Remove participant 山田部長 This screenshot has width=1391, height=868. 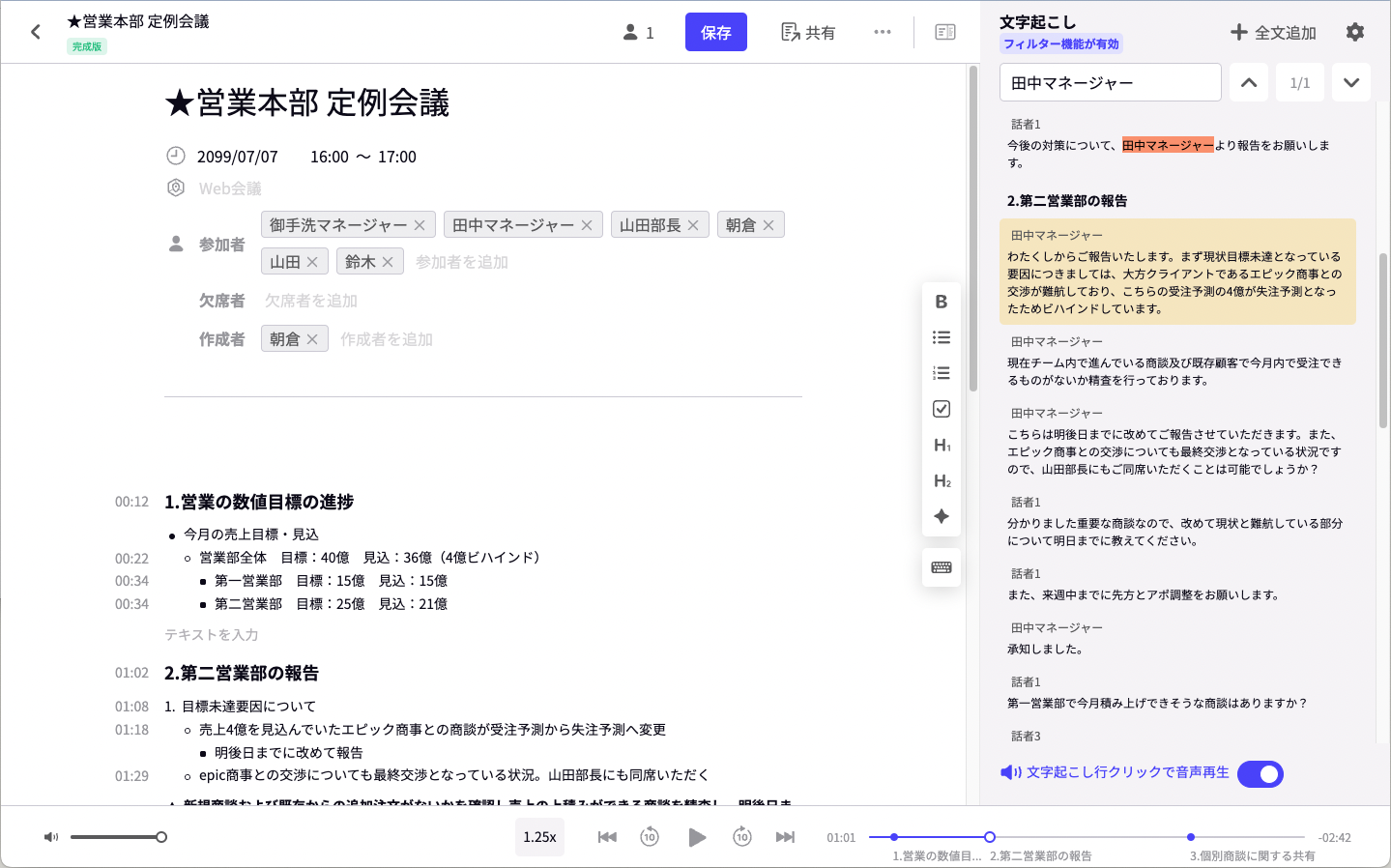pos(693,225)
